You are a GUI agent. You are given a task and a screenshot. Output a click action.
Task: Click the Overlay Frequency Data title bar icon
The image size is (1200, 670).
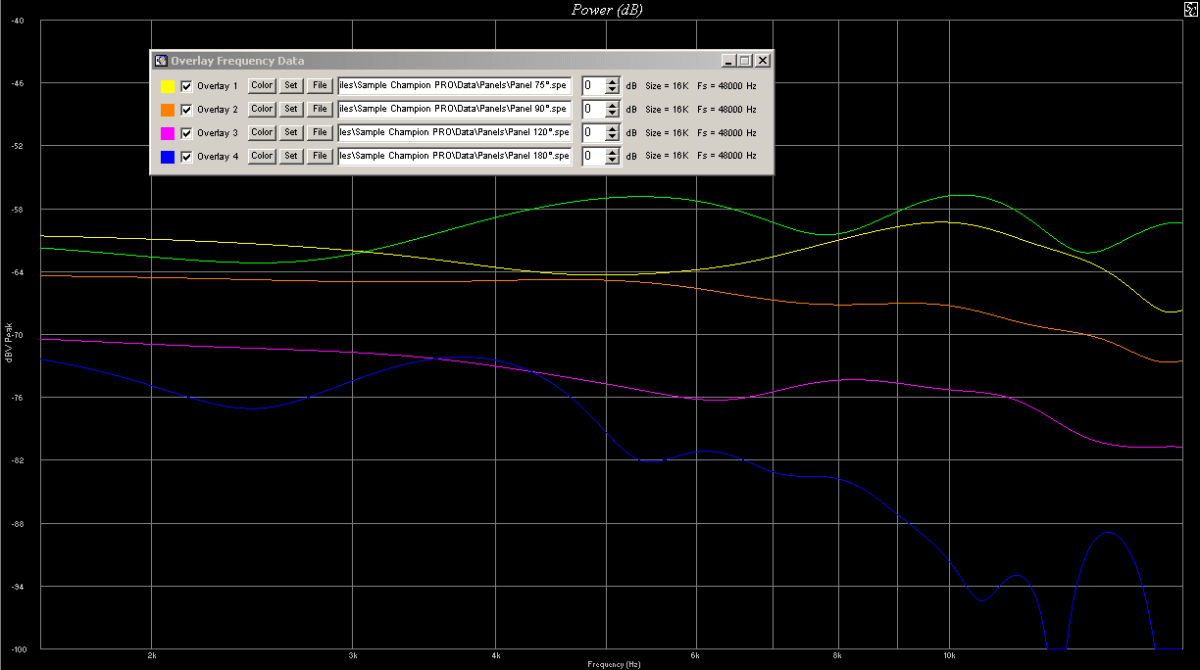point(160,61)
